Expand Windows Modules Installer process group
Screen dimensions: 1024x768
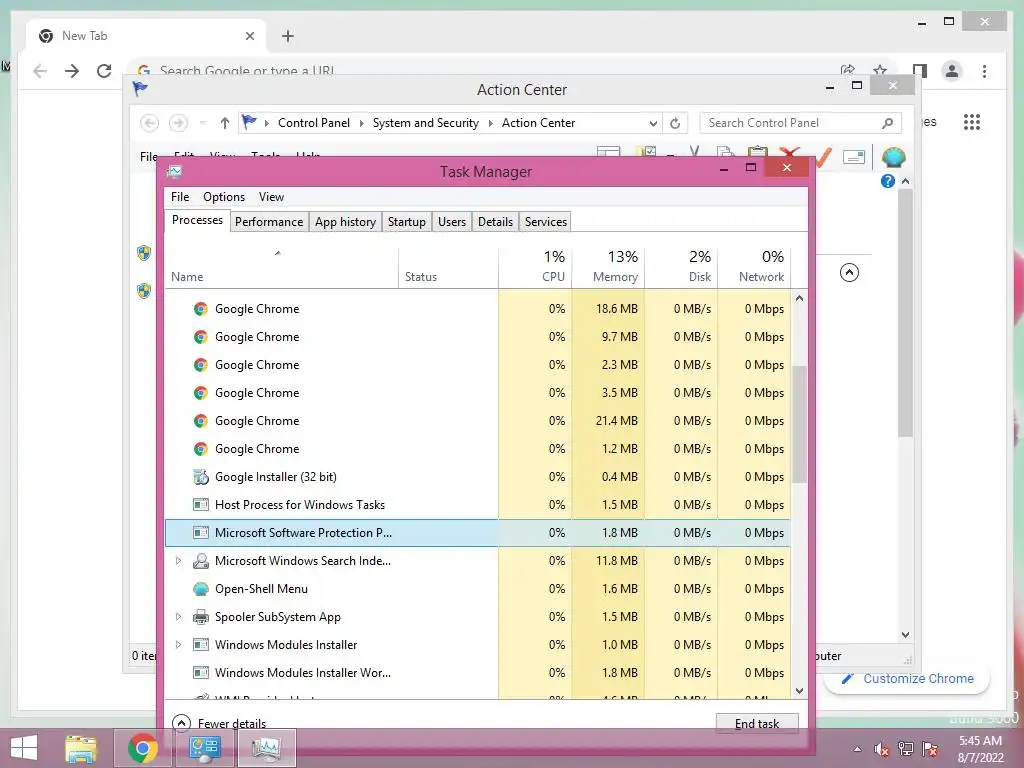click(178, 645)
